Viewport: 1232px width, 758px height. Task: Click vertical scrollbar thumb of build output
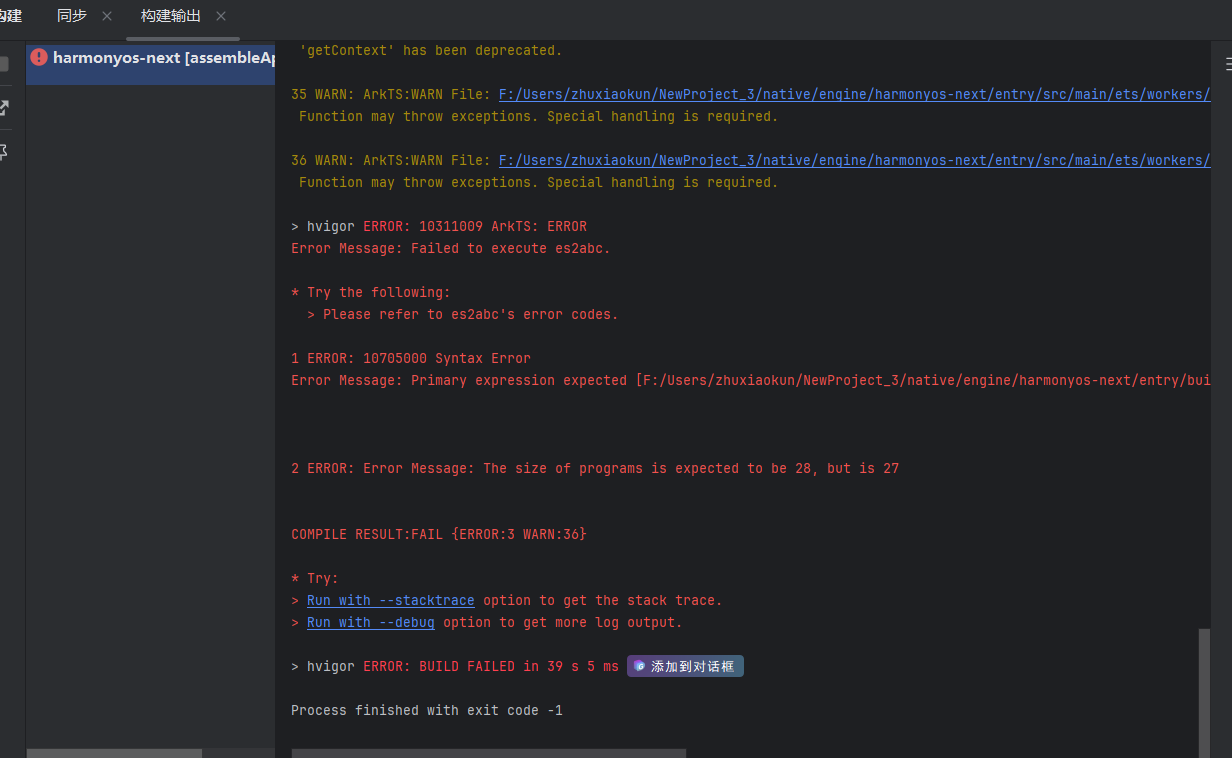tap(1204, 690)
